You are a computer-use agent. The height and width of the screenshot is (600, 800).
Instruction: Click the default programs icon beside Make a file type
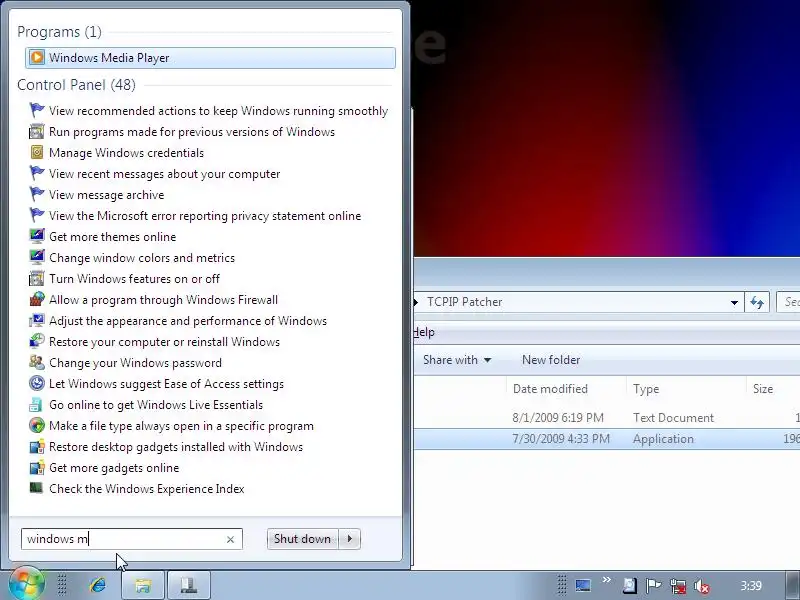coord(37,426)
